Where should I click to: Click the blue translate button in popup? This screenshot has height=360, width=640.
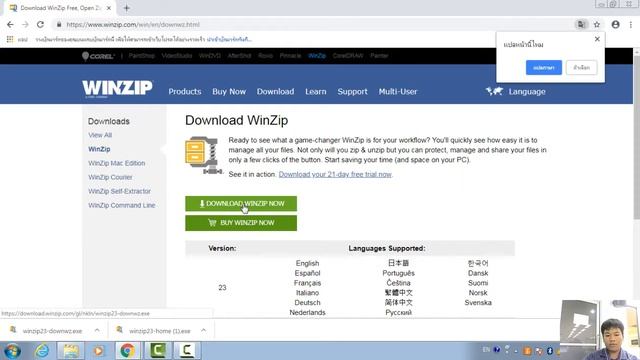pos(544,67)
